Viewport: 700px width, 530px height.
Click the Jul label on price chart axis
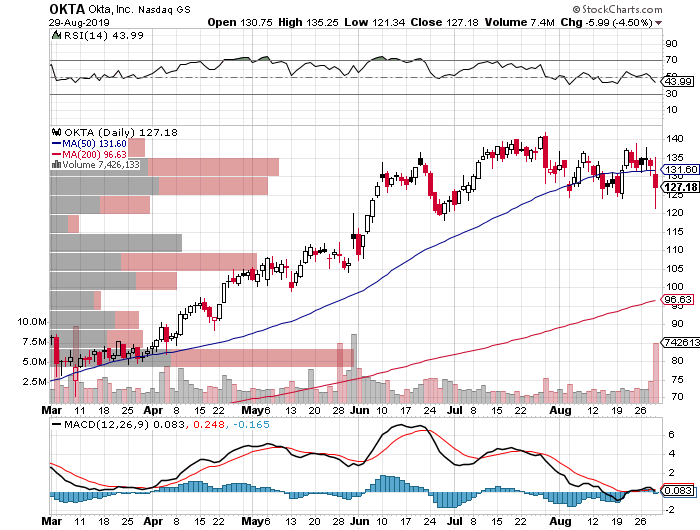coord(454,410)
